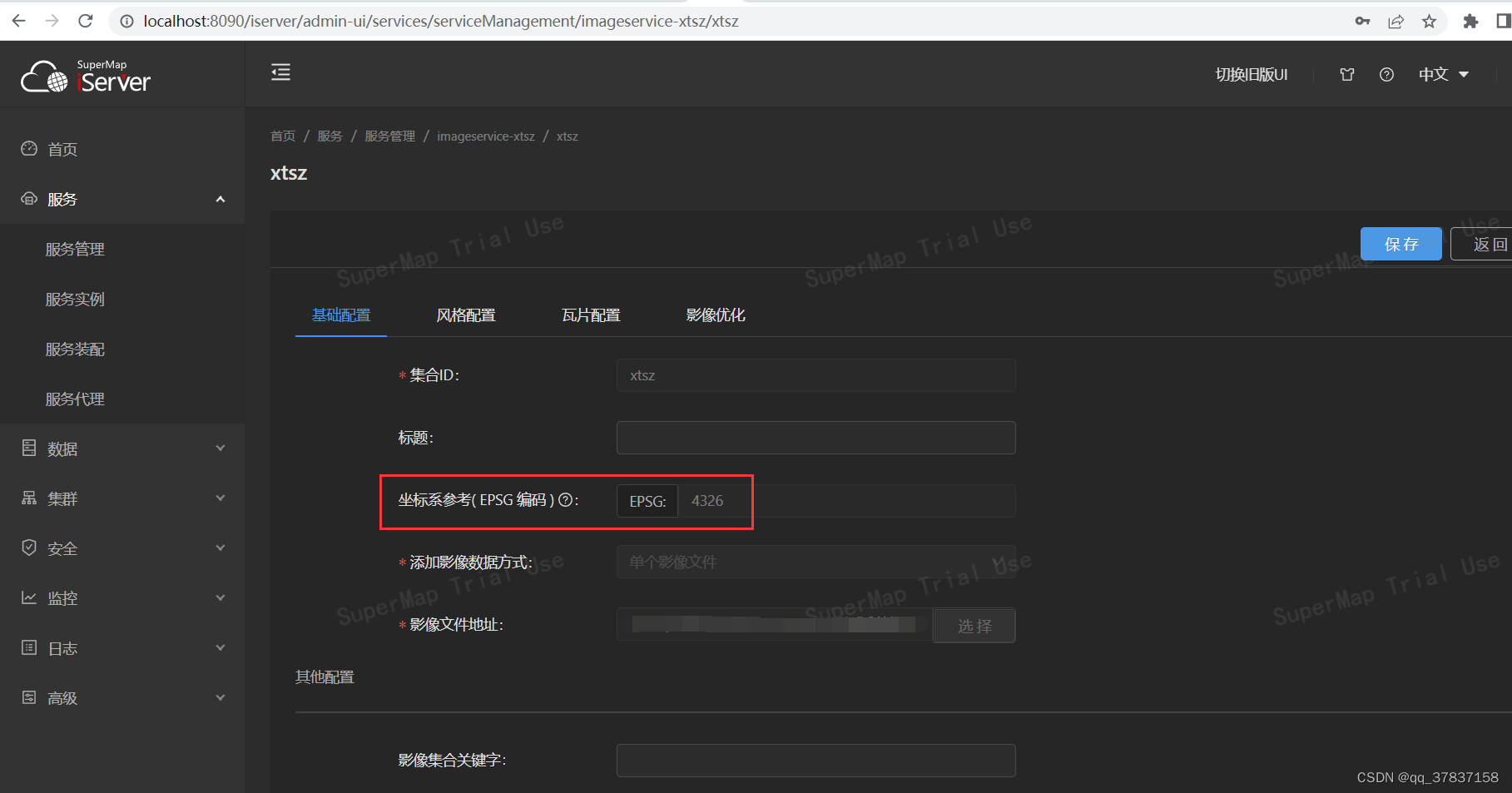Click the 保存 button

click(x=1401, y=244)
